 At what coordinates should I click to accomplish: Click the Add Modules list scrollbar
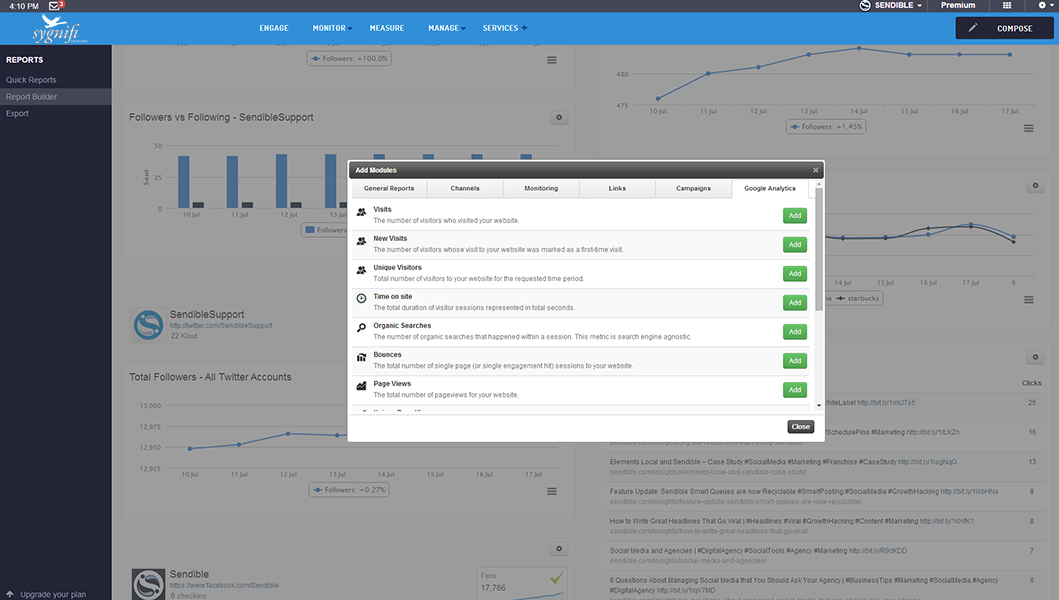tap(819, 260)
